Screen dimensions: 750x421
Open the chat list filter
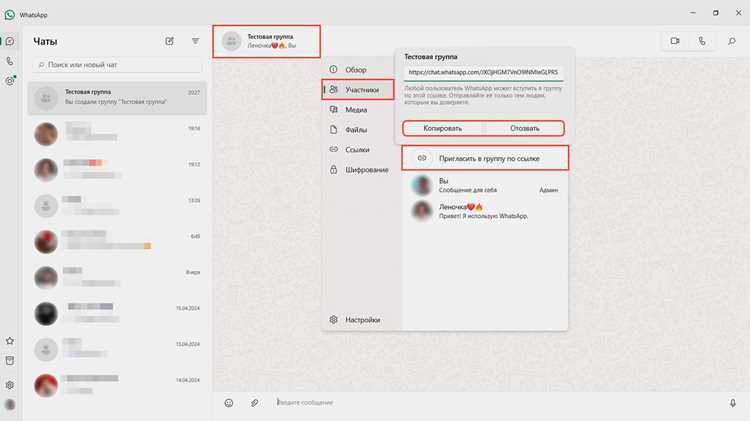(195, 41)
